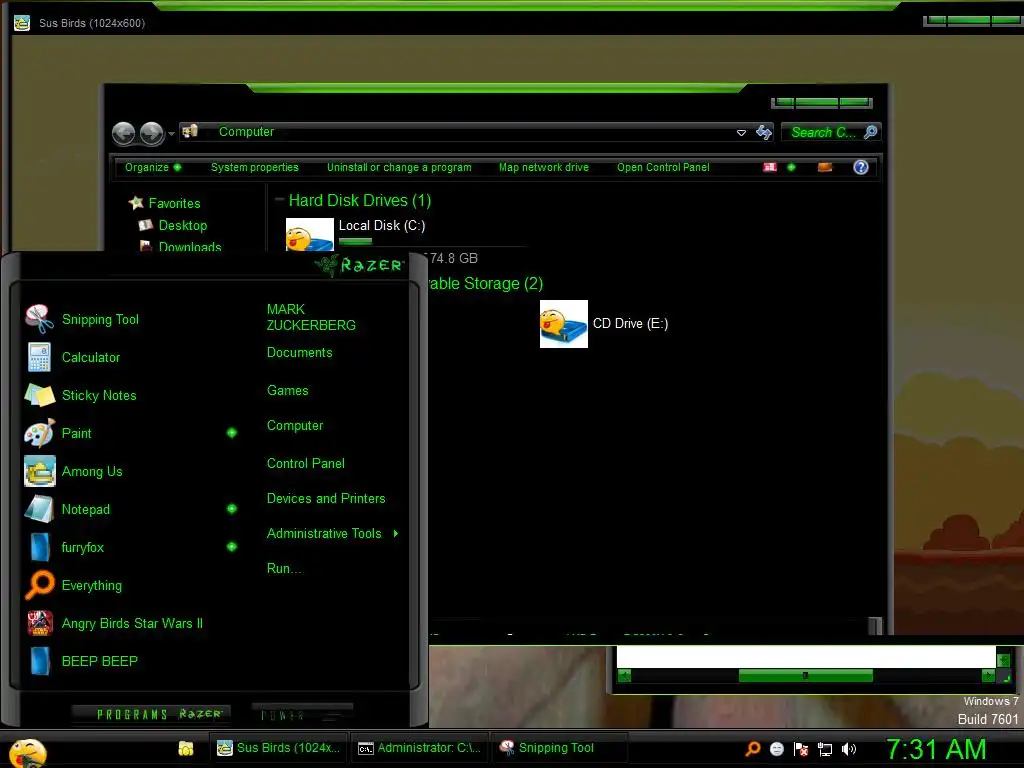Open Games from start menu
The image size is (1024, 768).
(287, 391)
